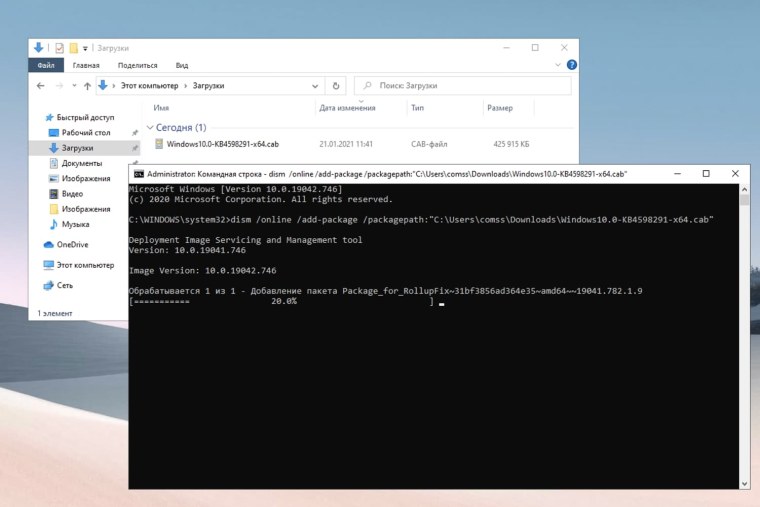This screenshot has height=507, width=760.
Task: Open the Поделиться ribbon tab
Action: 138,66
